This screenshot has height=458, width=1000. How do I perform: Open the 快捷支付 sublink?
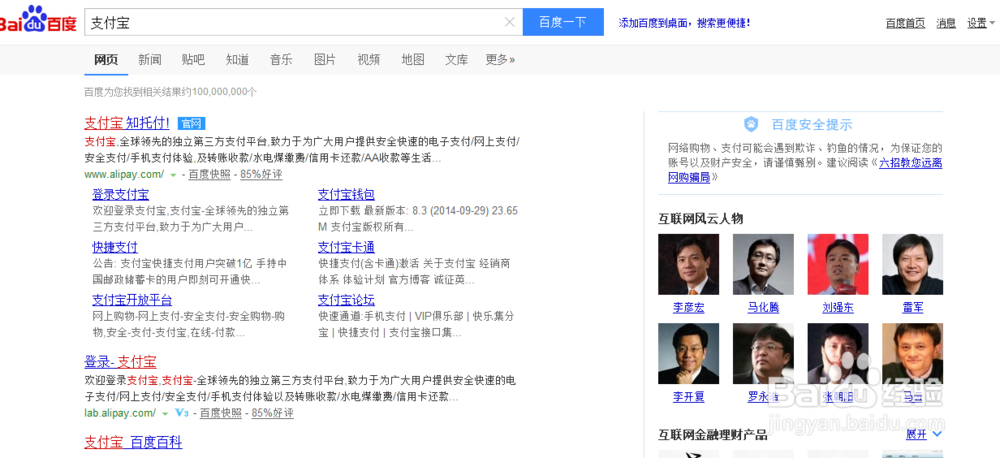click(115, 247)
